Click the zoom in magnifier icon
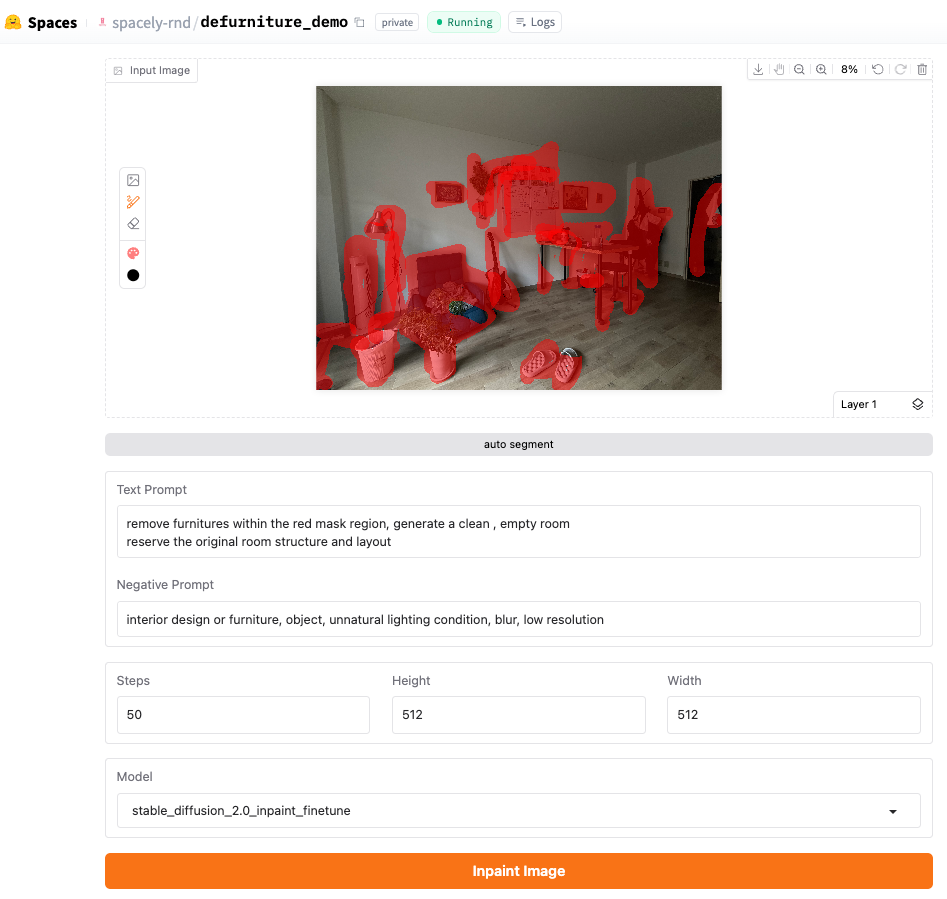Screen dimensions: 947x899 pyautogui.click(x=821, y=69)
